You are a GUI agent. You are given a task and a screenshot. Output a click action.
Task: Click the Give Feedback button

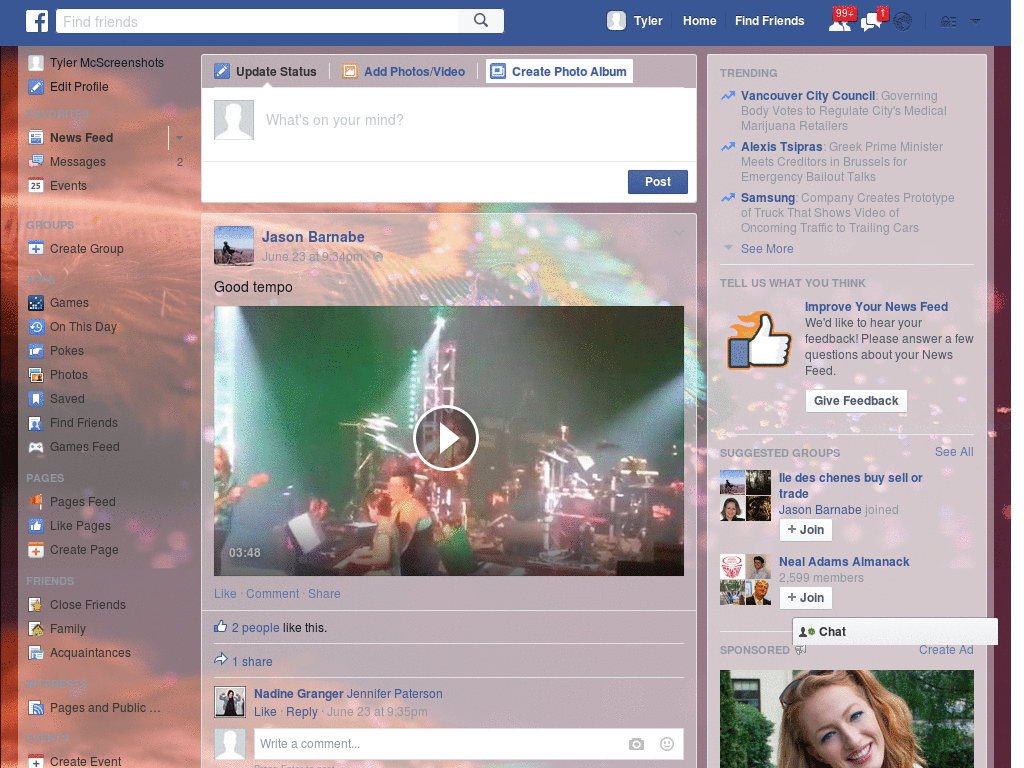pyautogui.click(x=856, y=401)
